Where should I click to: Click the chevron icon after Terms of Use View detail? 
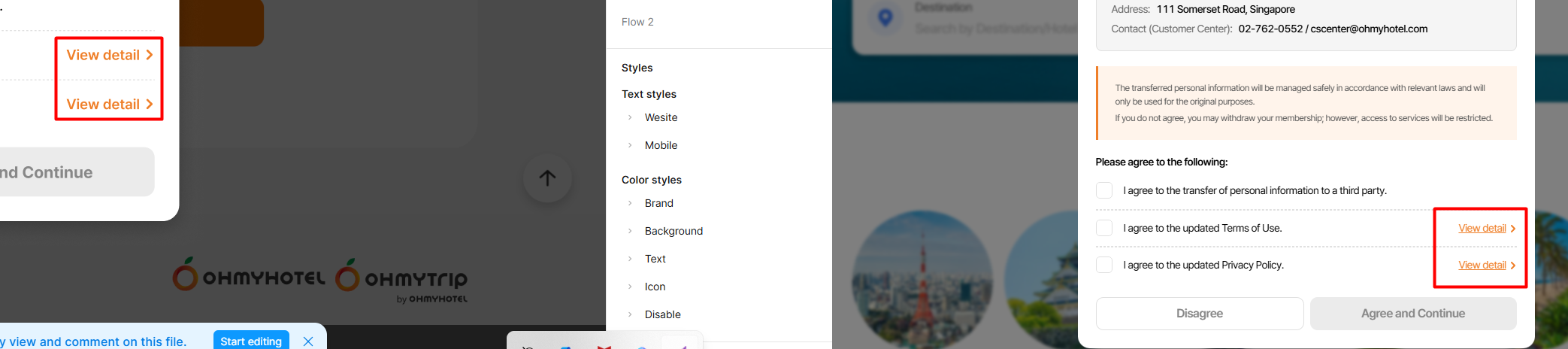click(x=1512, y=229)
